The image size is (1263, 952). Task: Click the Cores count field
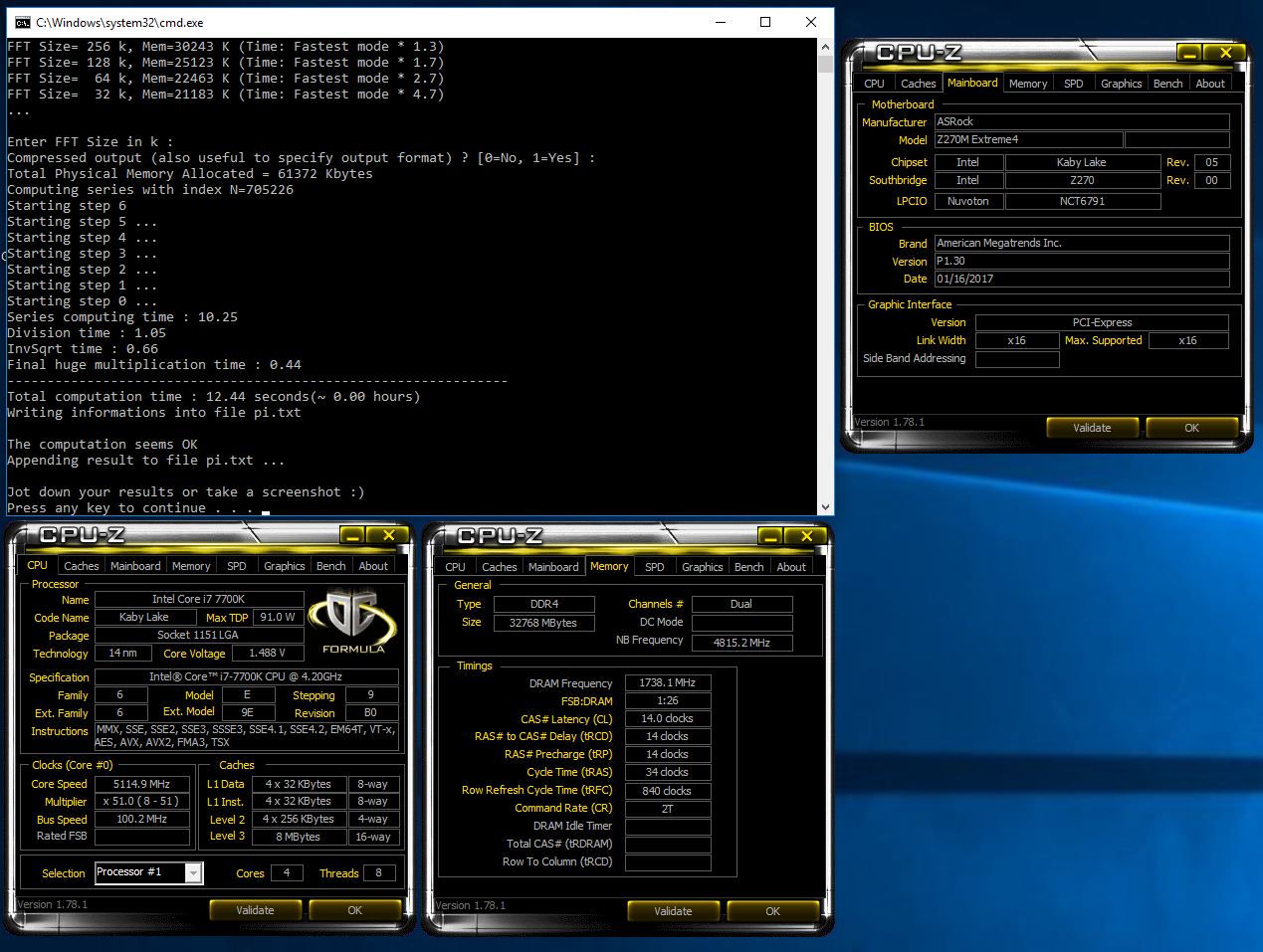(x=286, y=872)
